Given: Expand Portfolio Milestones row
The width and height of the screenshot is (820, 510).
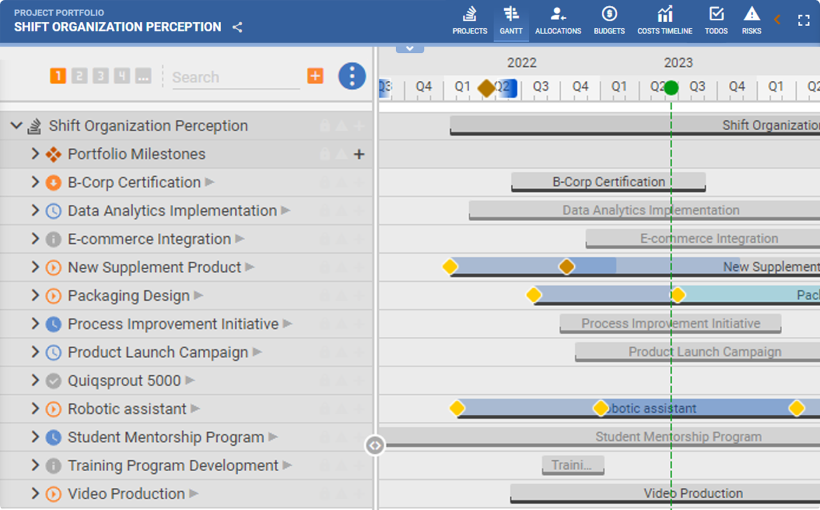Looking at the screenshot, I should (x=35, y=154).
